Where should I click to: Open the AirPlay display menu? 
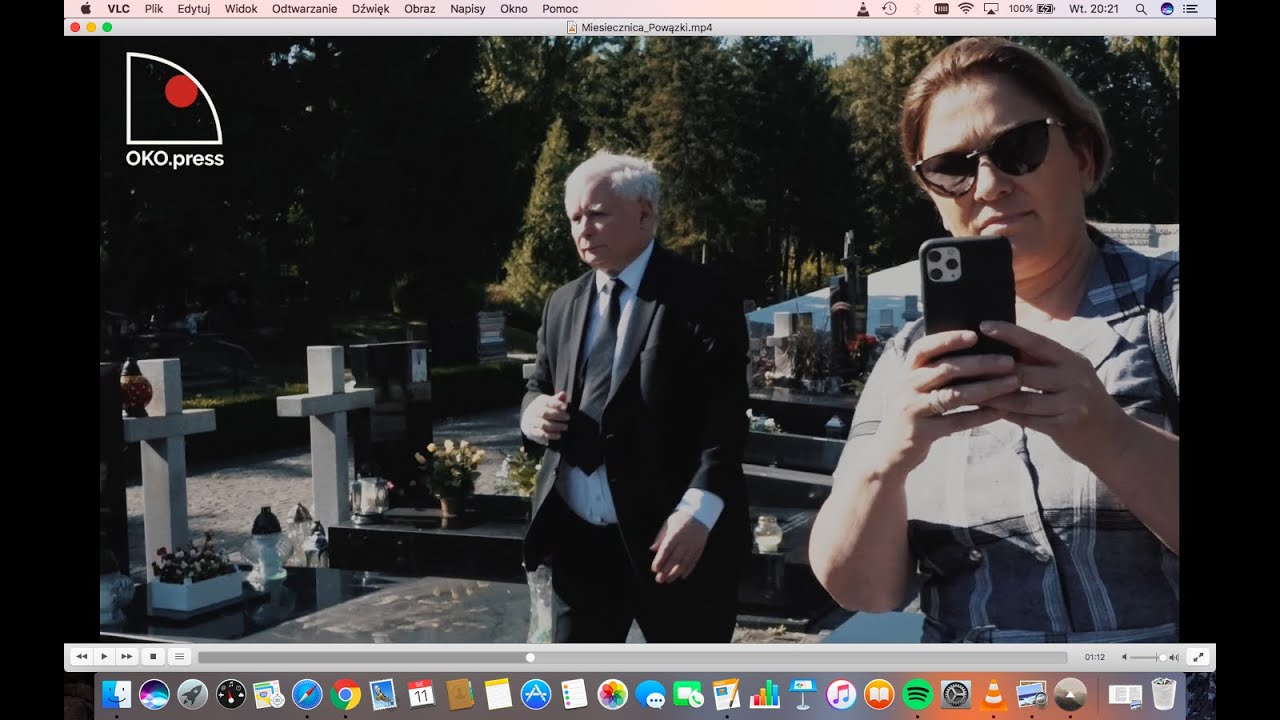pos(991,8)
